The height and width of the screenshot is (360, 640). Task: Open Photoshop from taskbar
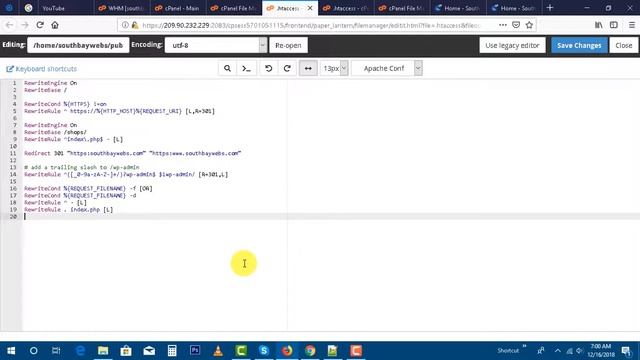tap(195, 351)
